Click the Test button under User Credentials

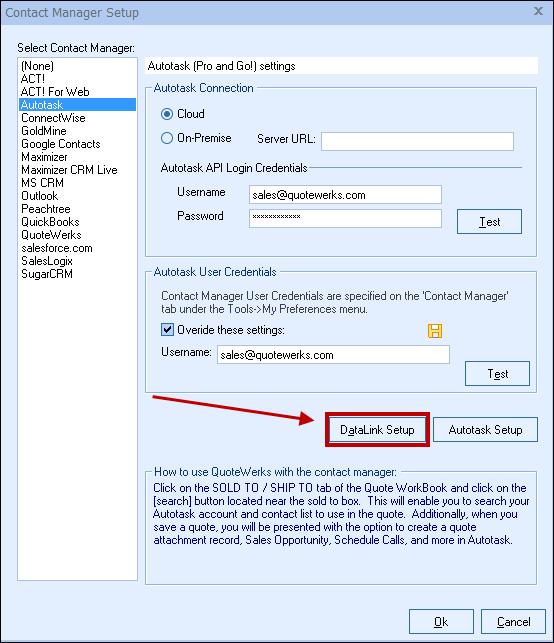[x=497, y=374]
